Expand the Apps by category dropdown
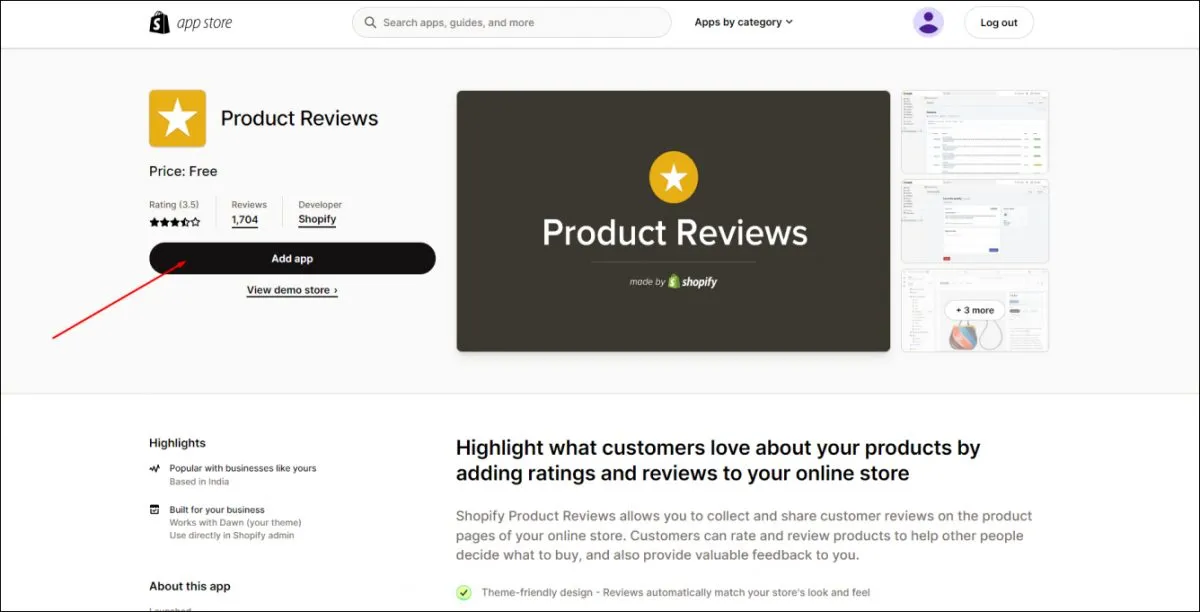This screenshot has height=612, width=1200. coord(743,22)
